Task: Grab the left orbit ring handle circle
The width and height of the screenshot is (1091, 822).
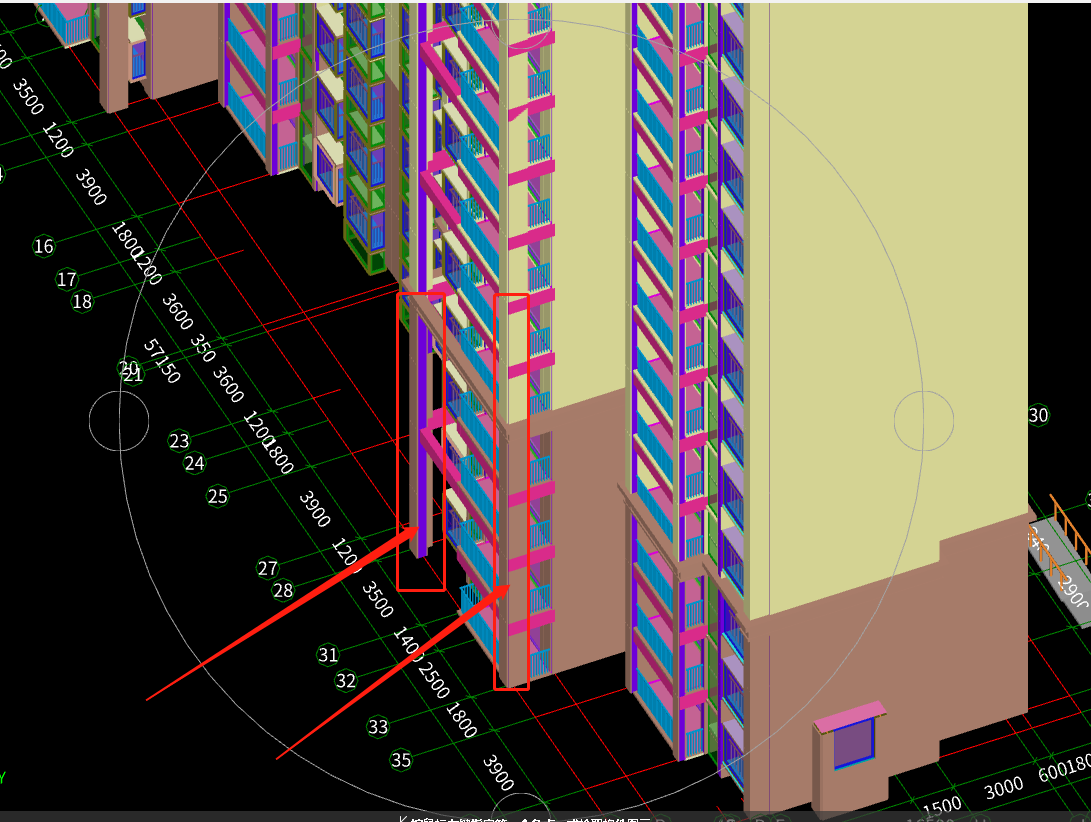Action: [x=119, y=421]
